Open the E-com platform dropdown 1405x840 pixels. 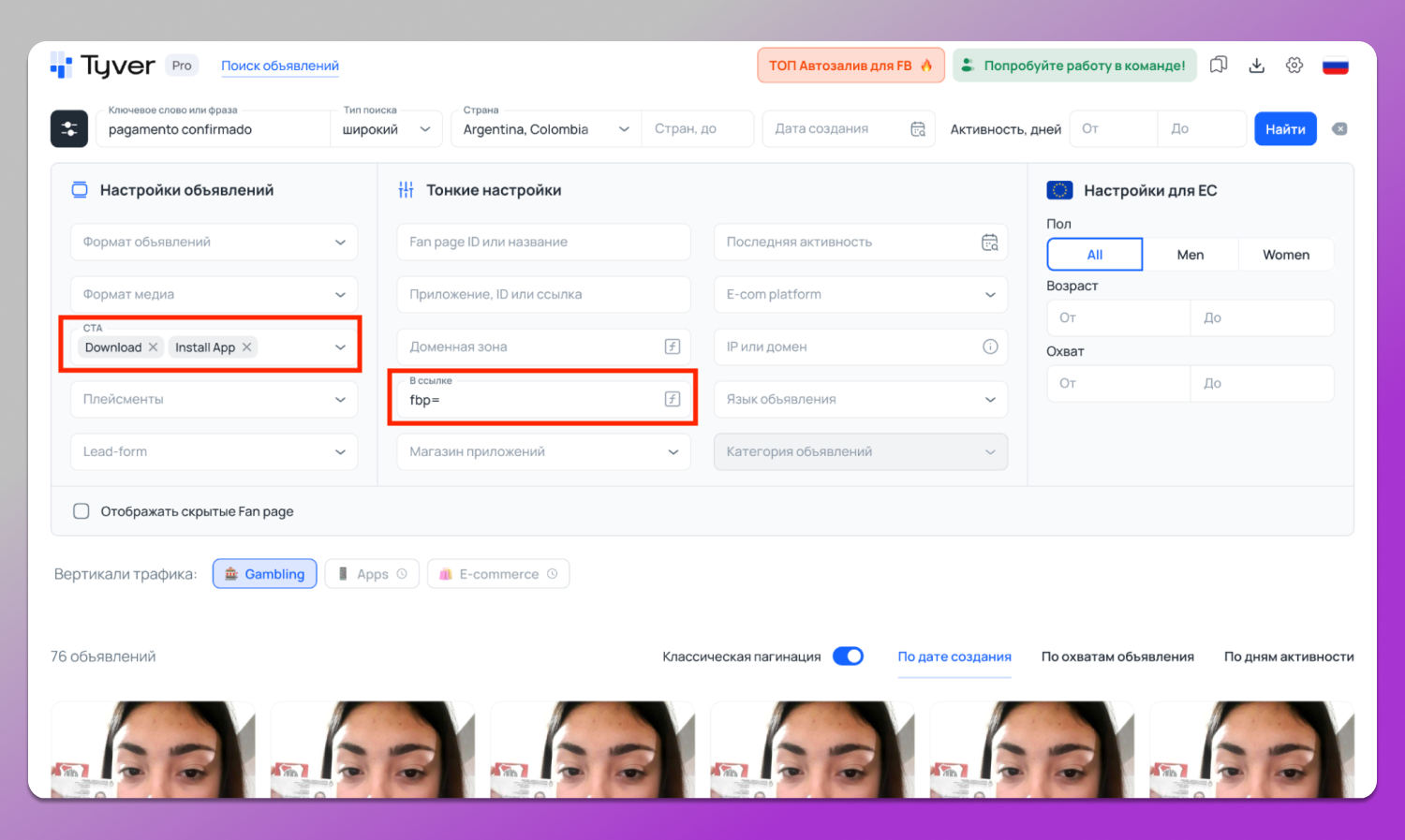990,294
